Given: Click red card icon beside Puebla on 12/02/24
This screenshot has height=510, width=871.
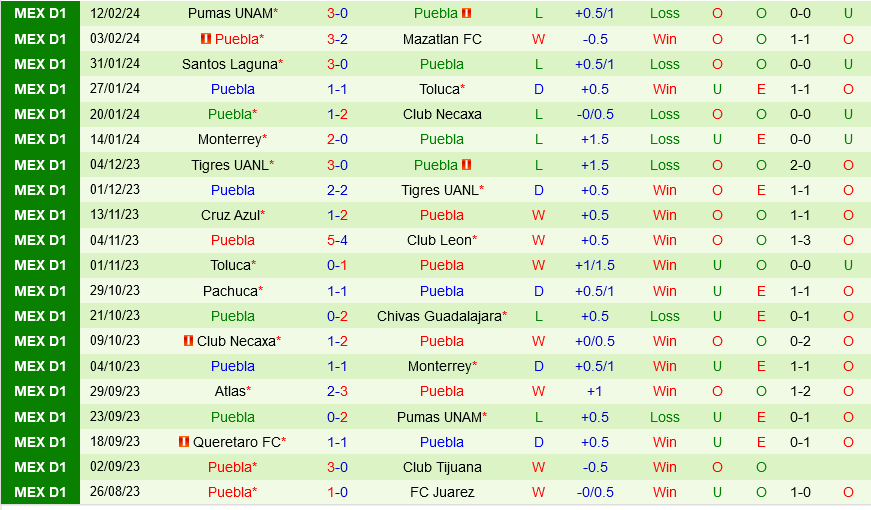Looking at the screenshot, I should click(467, 13).
